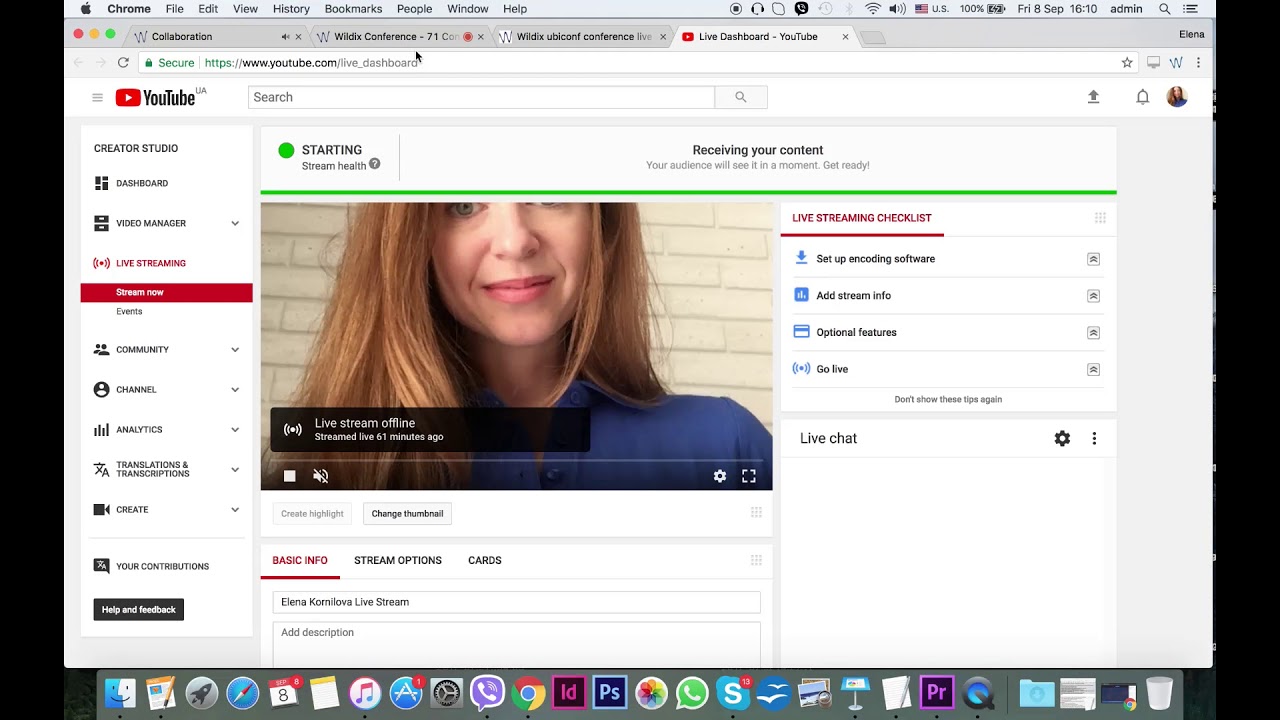Open the History menu in menu bar
The height and width of the screenshot is (720, 1280).
[291, 9]
